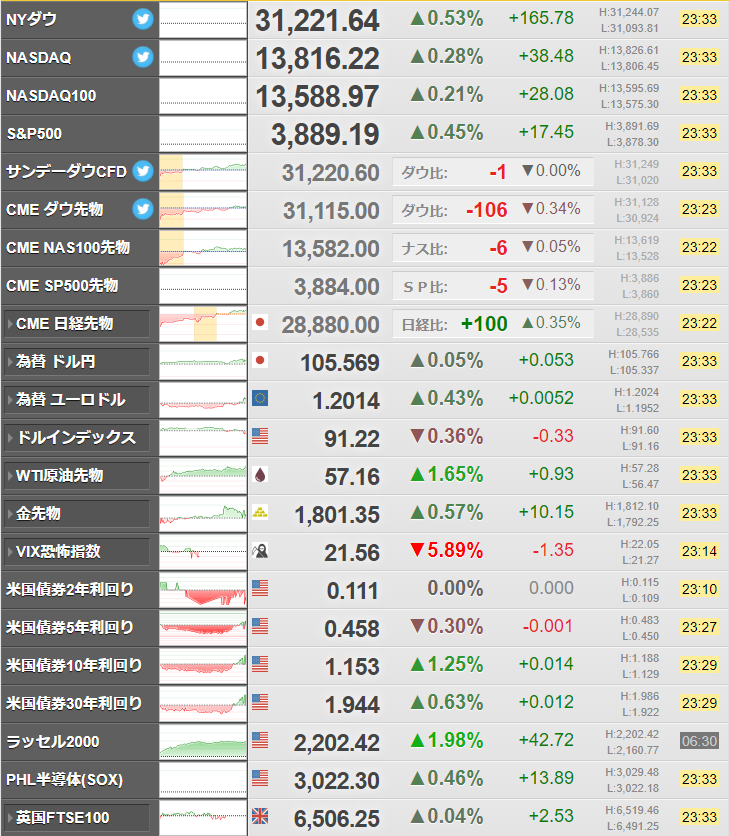
Task: Open the Twitter icon beside NYダウ
Action: [x=143, y=19]
